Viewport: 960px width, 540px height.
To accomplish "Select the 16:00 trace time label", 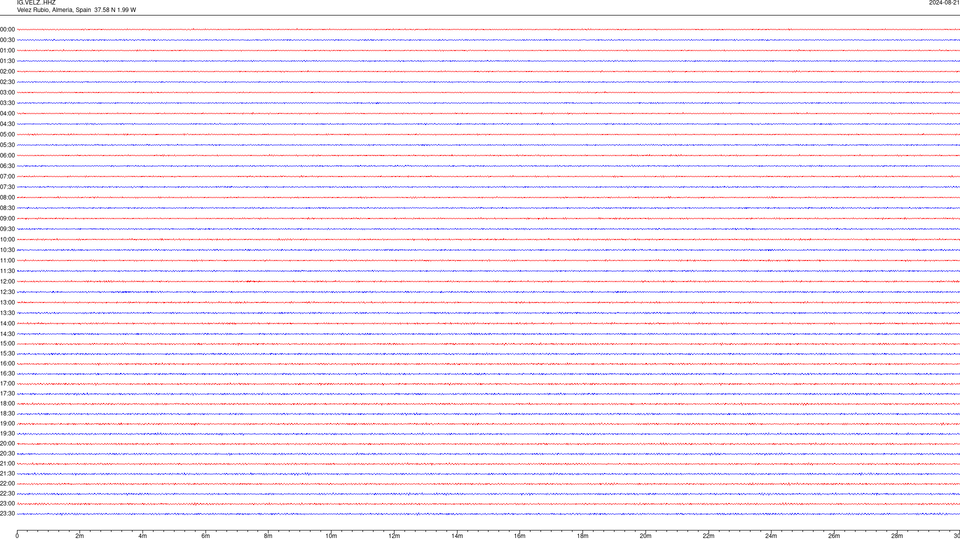I will (x=7, y=364).
